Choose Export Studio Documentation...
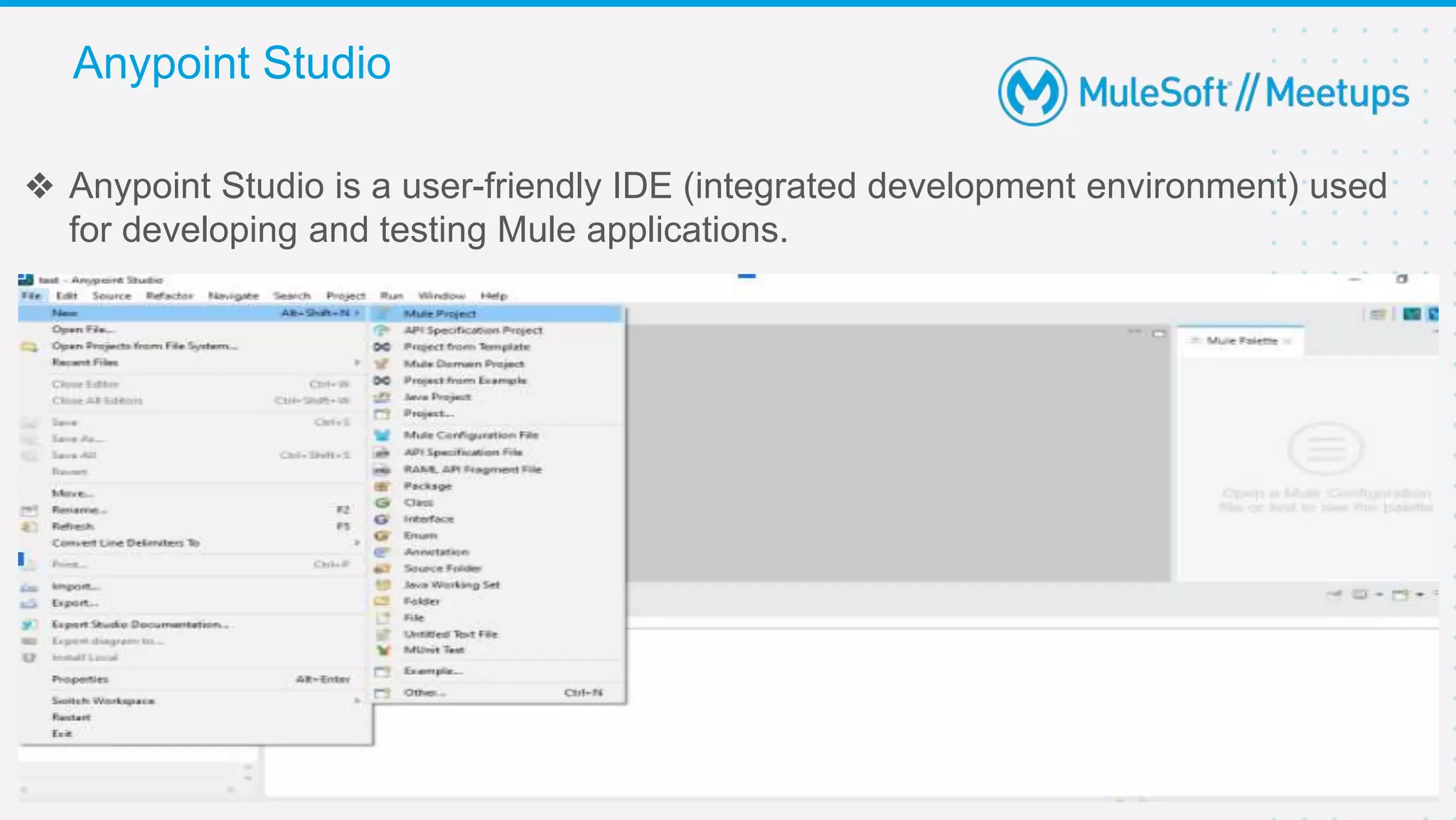This screenshot has height=820, width=1456. pos(193,624)
